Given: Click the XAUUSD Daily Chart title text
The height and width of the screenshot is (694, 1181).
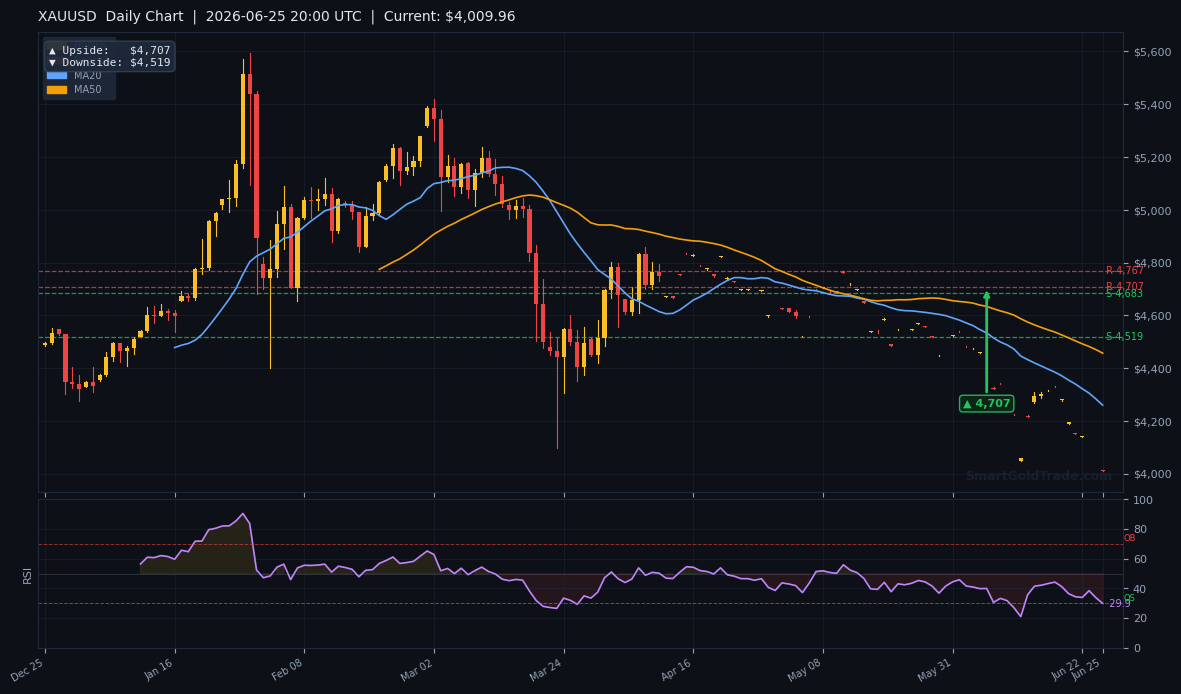Looking at the screenshot, I should (111, 17).
